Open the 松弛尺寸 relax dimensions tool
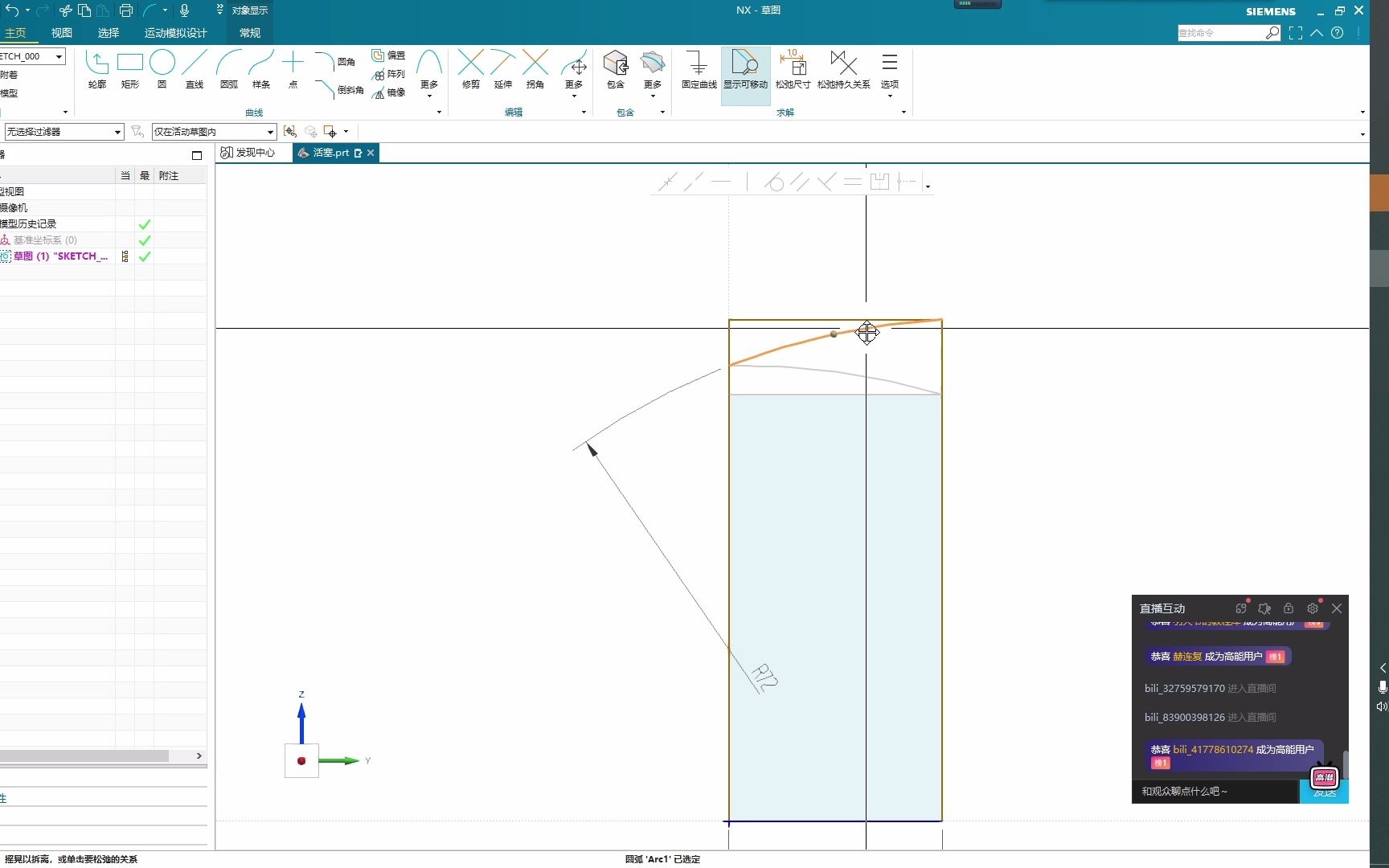 [x=793, y=69]
